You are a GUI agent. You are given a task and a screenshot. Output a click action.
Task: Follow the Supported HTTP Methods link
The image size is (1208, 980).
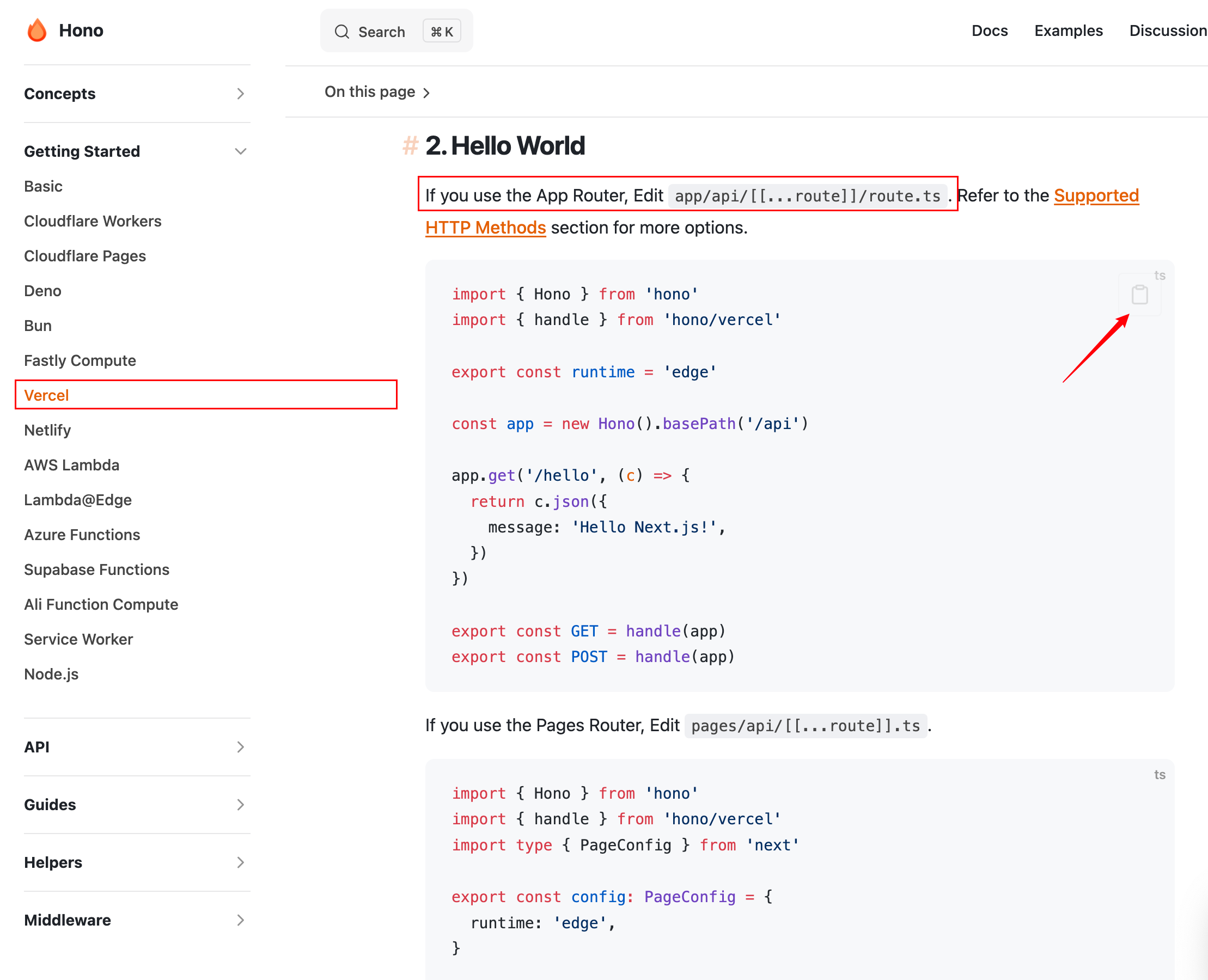click(x=1096, y=195)
